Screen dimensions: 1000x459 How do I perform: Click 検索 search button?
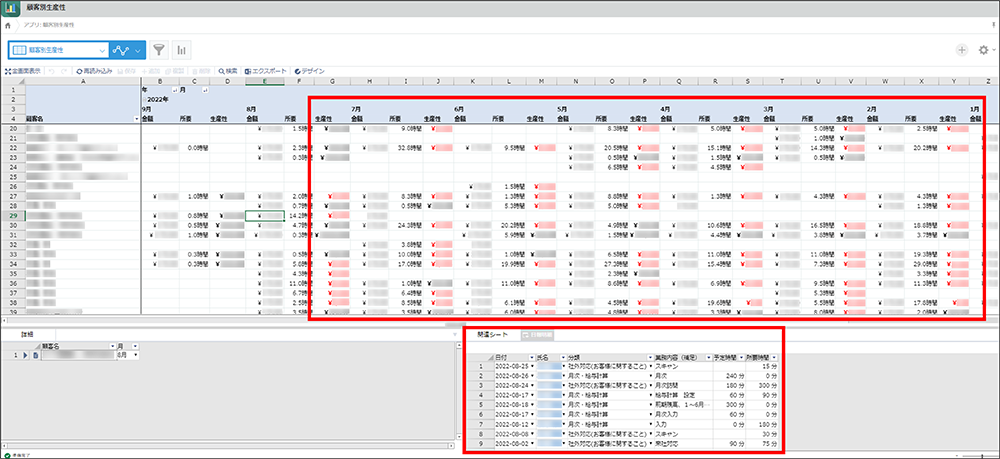click(x=228, y=71)
